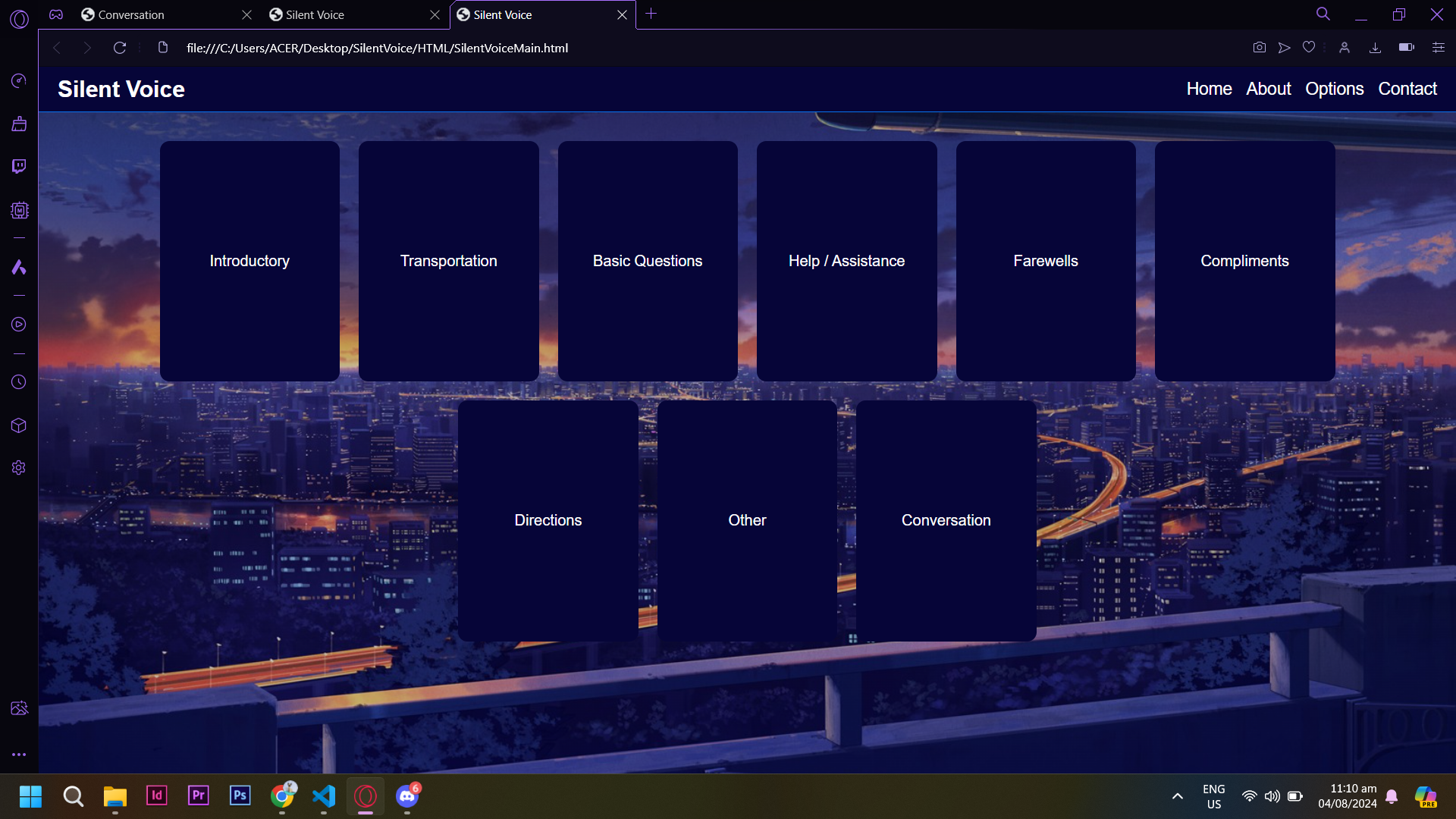Expand sidebar three-dots more menu
1456x819 pixels.
coord(19,755)
